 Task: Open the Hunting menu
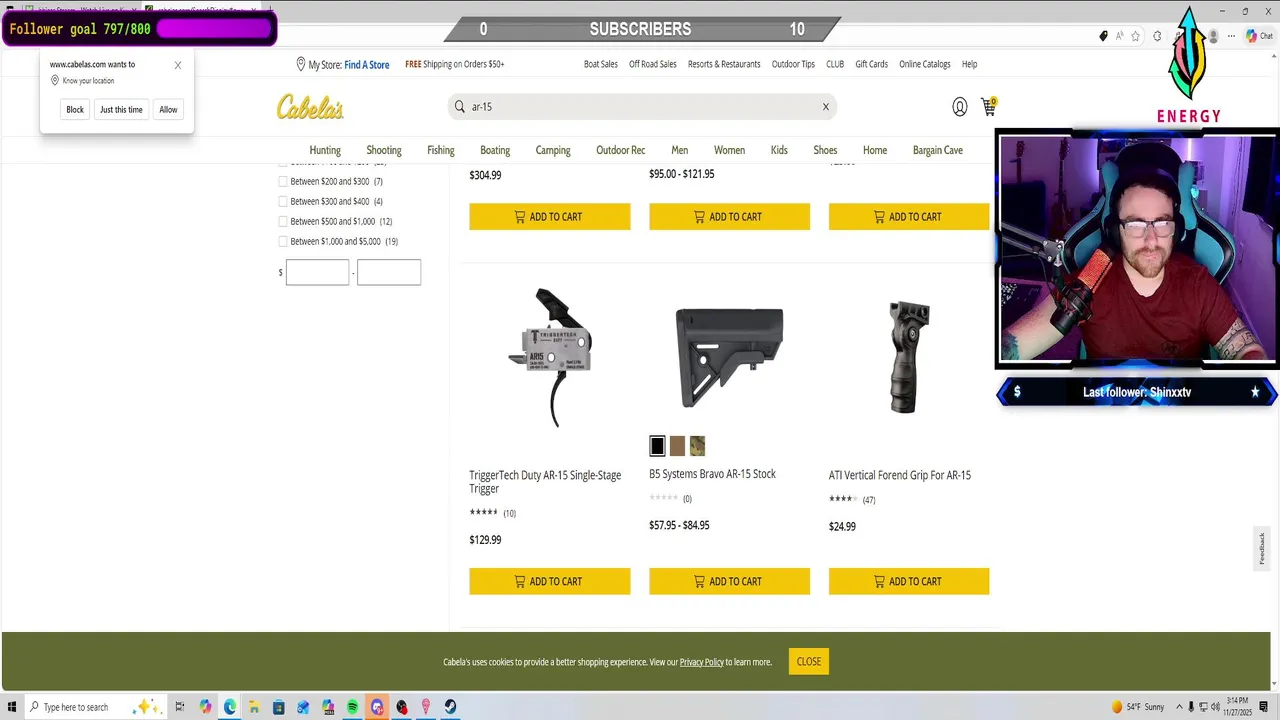tap(325, 150)
